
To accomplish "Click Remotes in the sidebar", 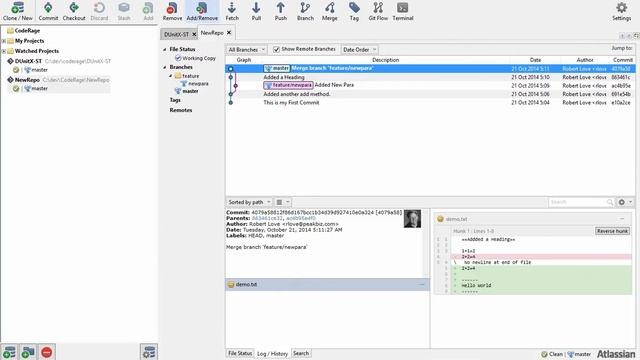I will pos(181,110).
